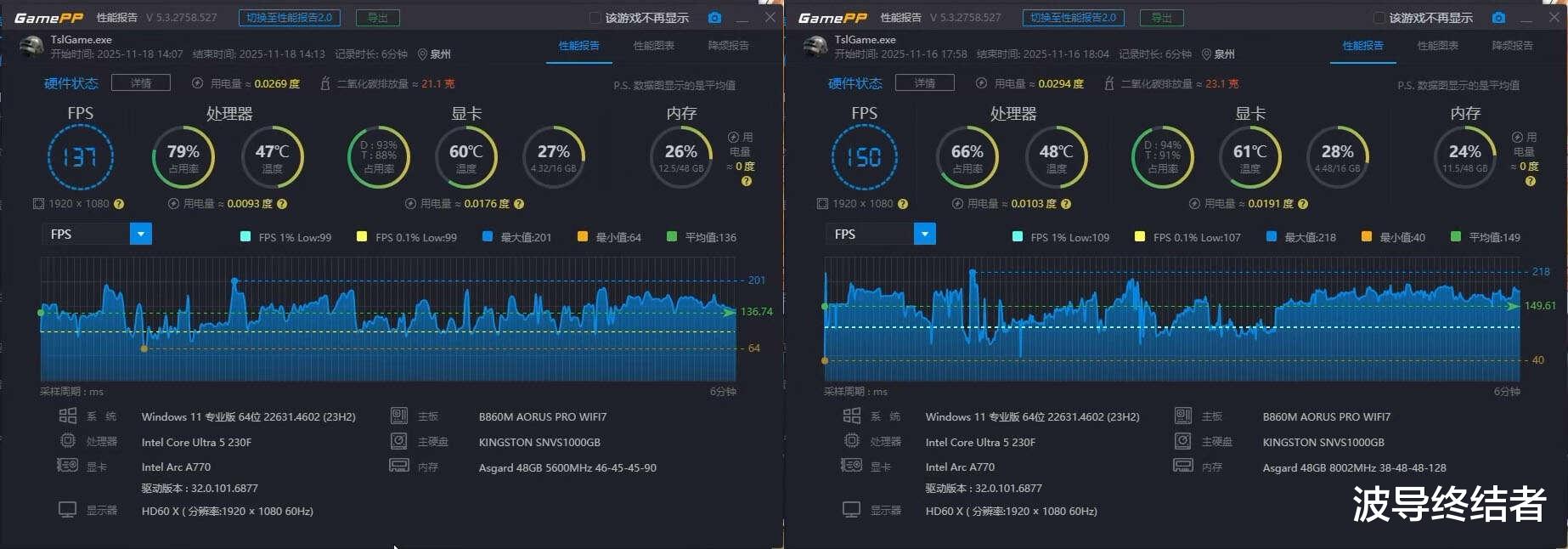This screenshot has width=1568, height=549.
Task: Open the 详情 details button in left window
Action: tap(141, 83)
